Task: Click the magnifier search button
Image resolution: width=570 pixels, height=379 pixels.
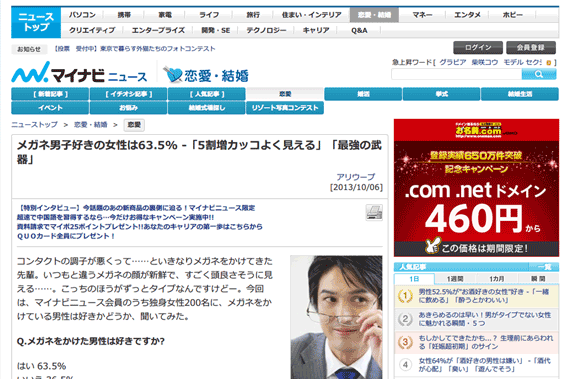Action: [x=539, y=74]
